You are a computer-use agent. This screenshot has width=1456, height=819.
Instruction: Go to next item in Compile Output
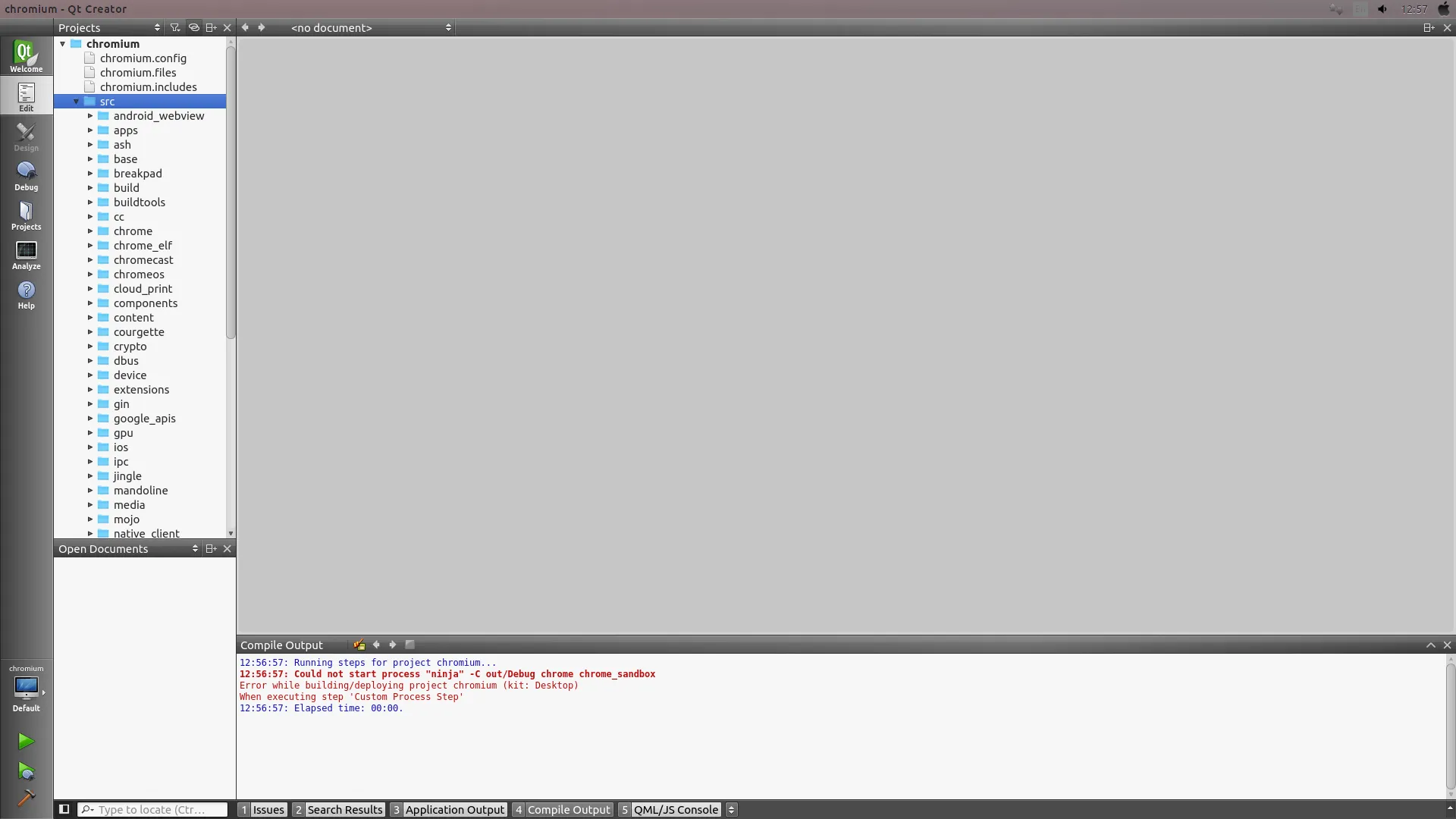(393, 645)
